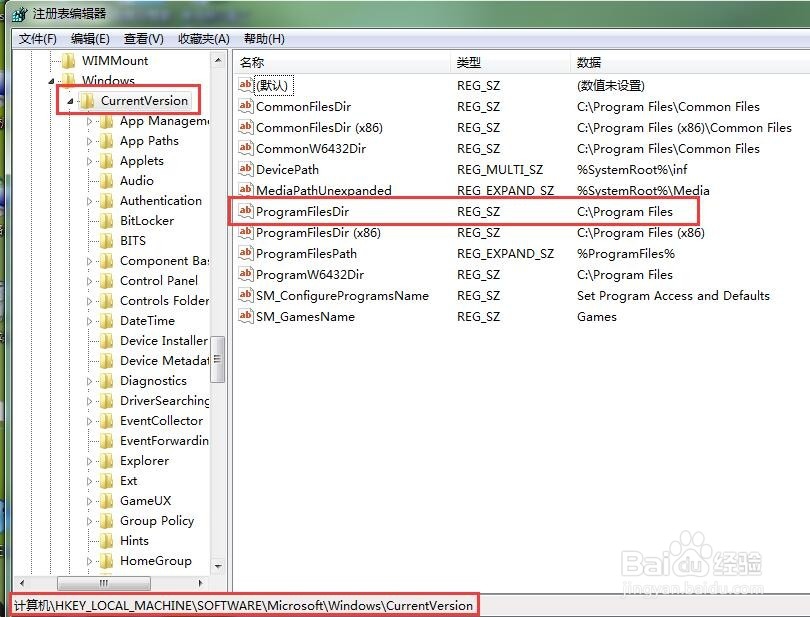Expand the App Paths tree node
810x617 pixels.
[89, 142]
